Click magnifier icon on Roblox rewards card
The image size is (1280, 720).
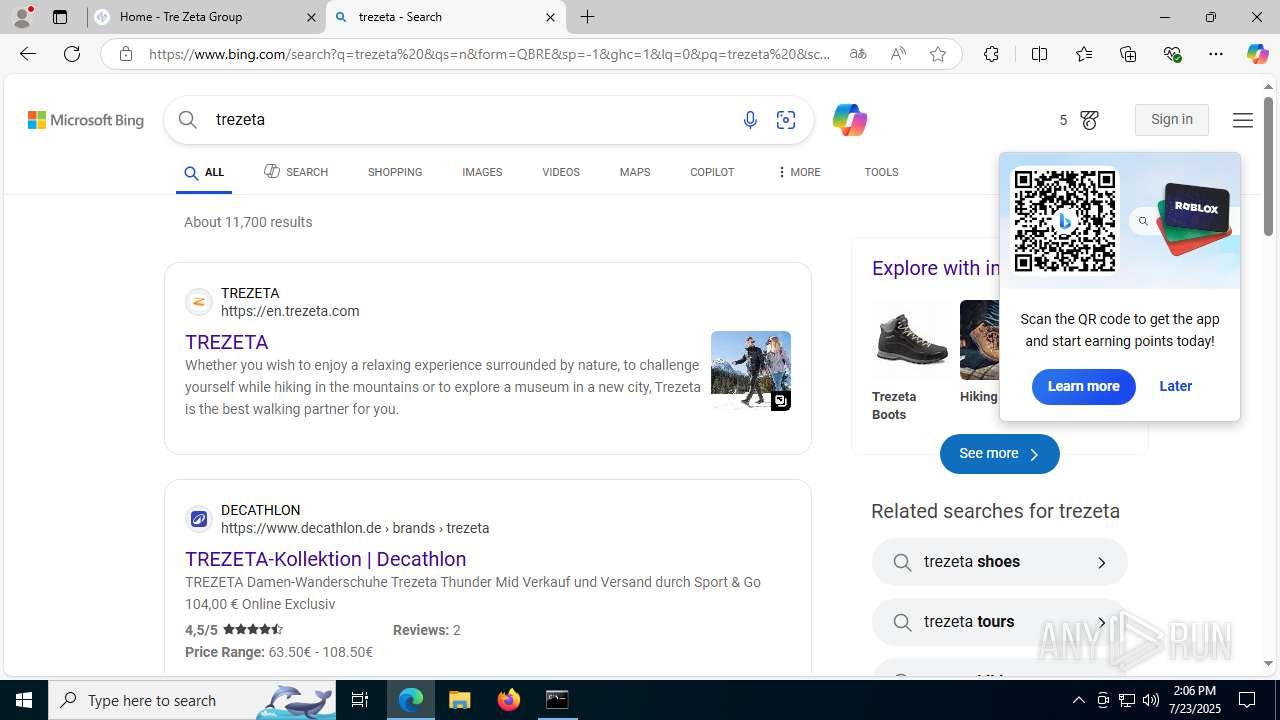tap(1143, 221)
